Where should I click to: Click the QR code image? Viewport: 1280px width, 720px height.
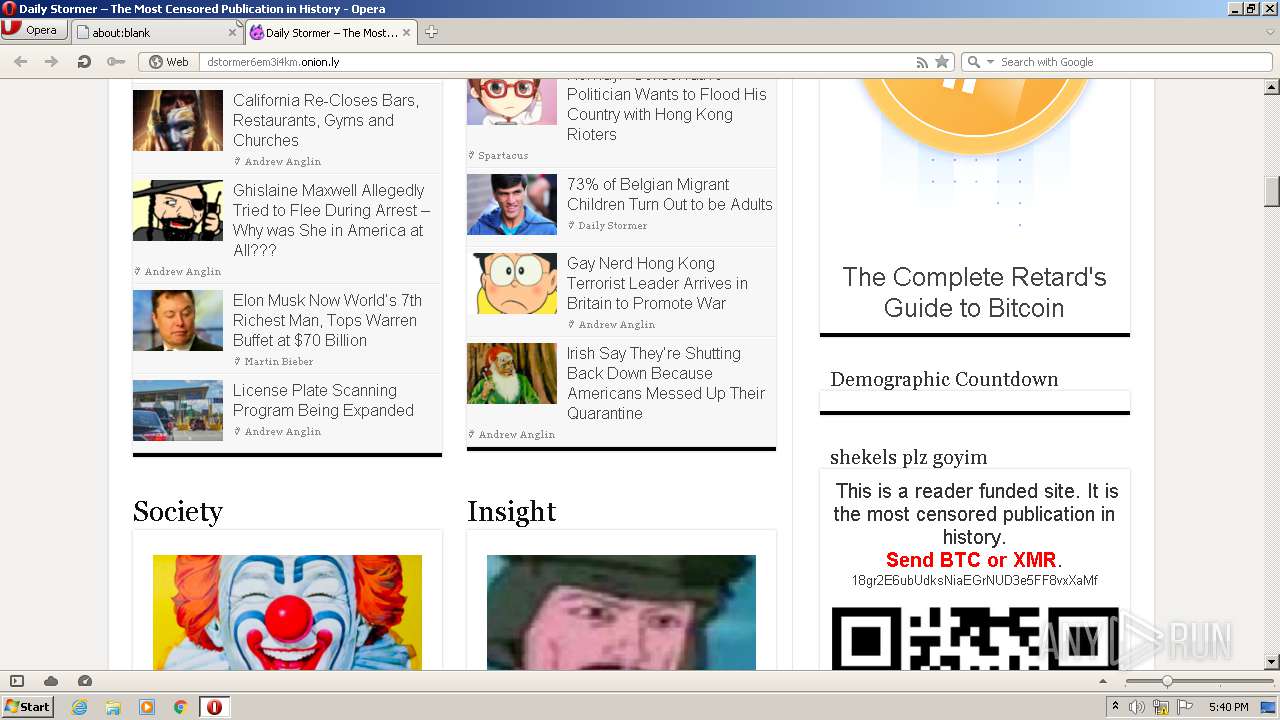point(975,638)
